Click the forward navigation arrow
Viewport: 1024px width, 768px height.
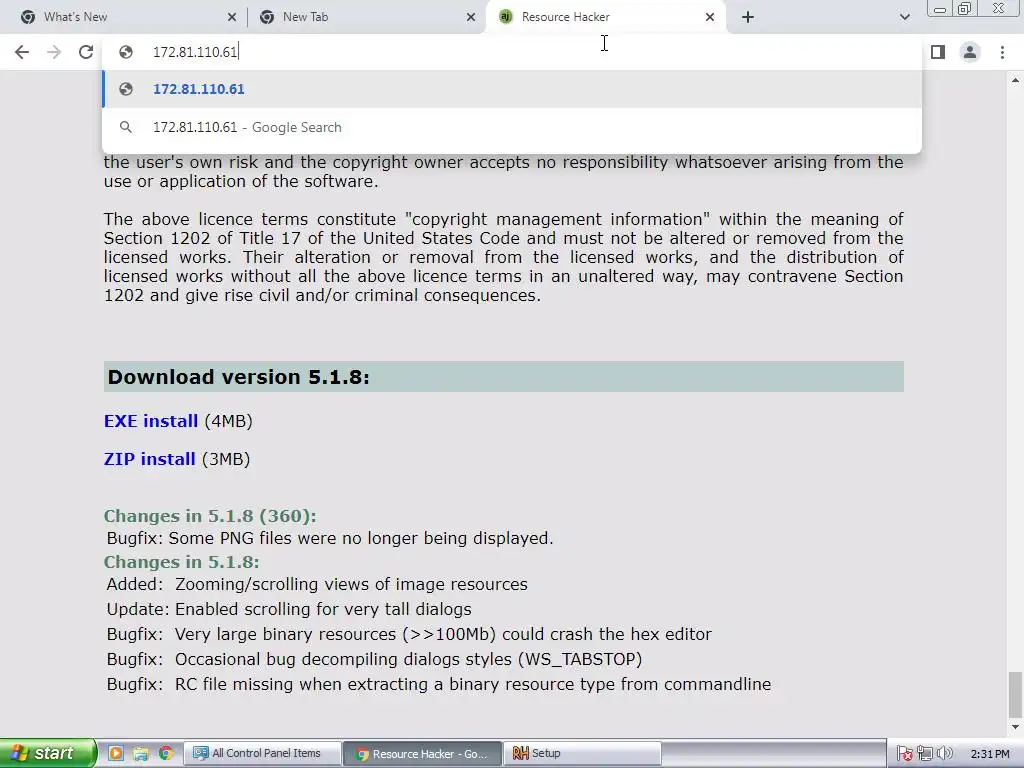(54, 52)
